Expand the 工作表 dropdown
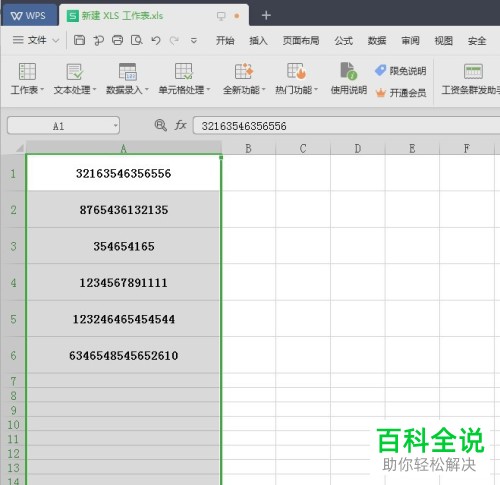The height and width of the screenshot is (485, 500). [42, 90]
